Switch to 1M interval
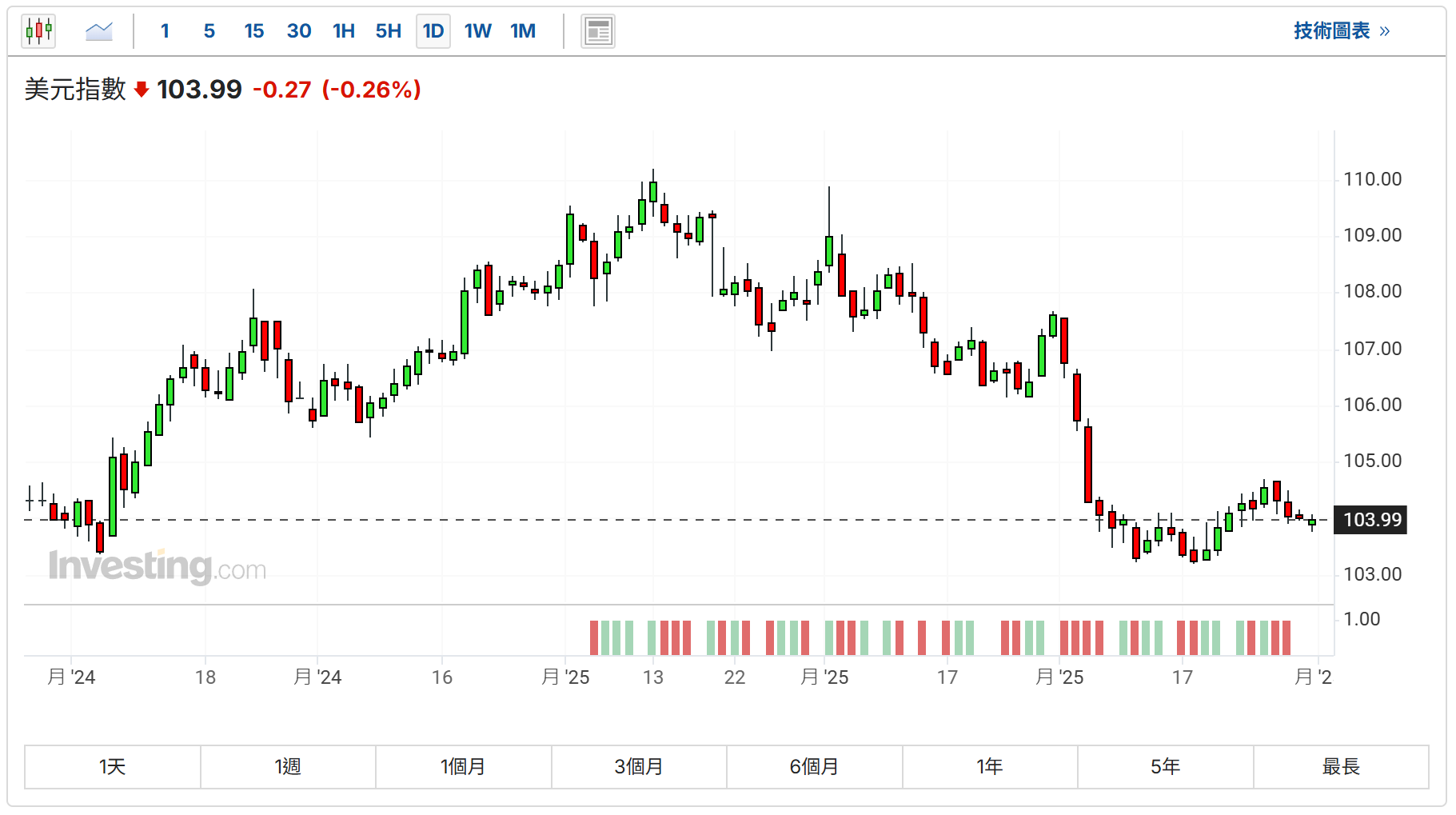The width and height of the screenshot is (1456, 815). (x=523, y=31)
